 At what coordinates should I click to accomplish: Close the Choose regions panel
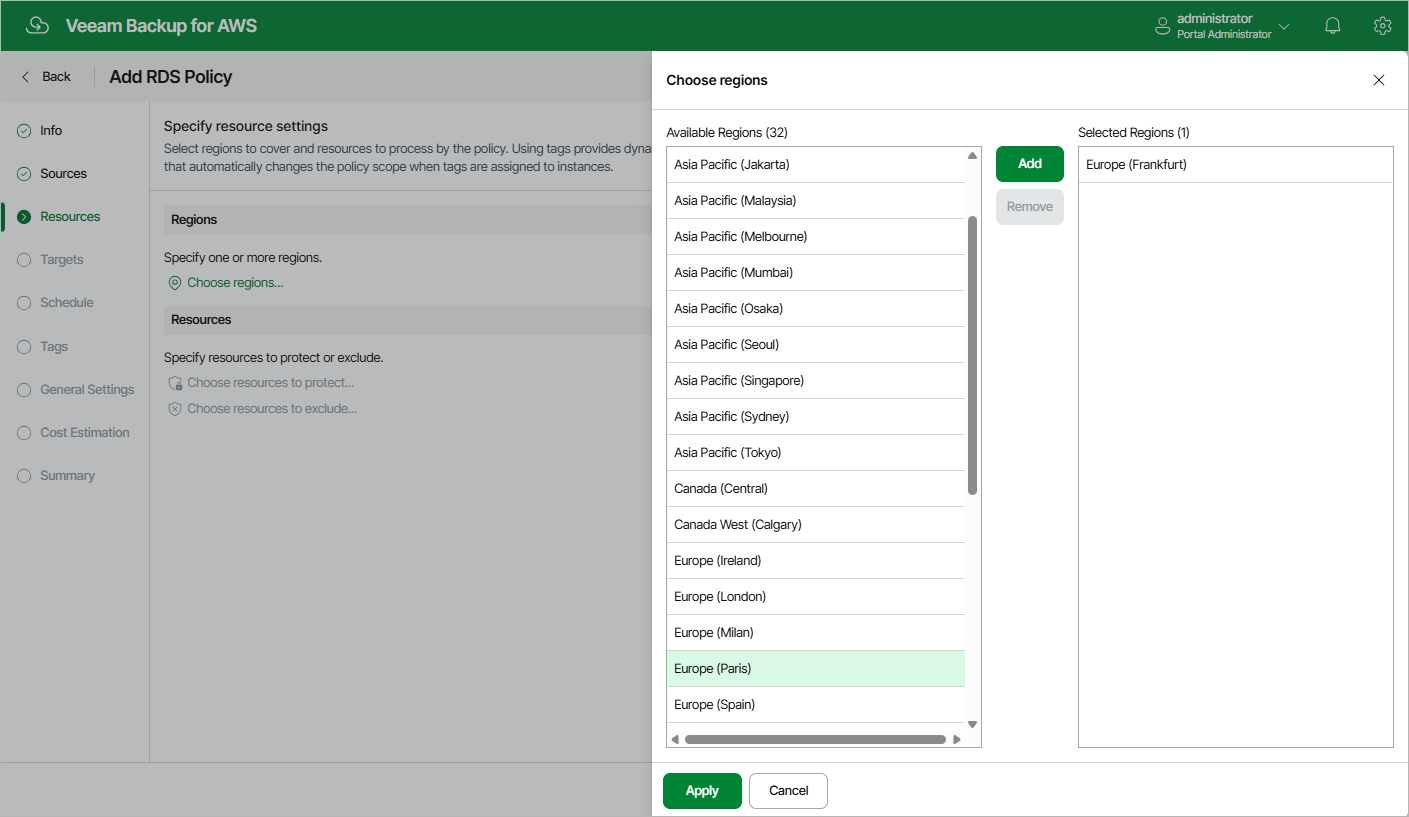tap(1379, 80)
